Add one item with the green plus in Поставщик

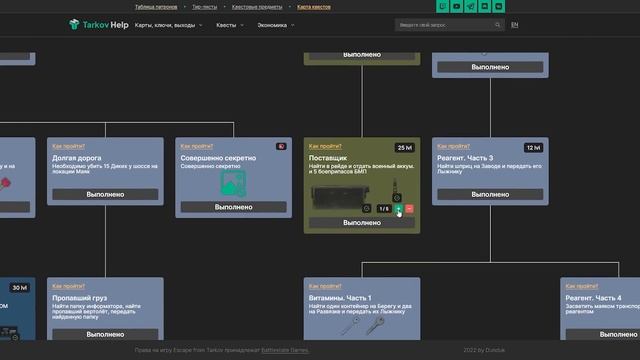pos(399,209)
